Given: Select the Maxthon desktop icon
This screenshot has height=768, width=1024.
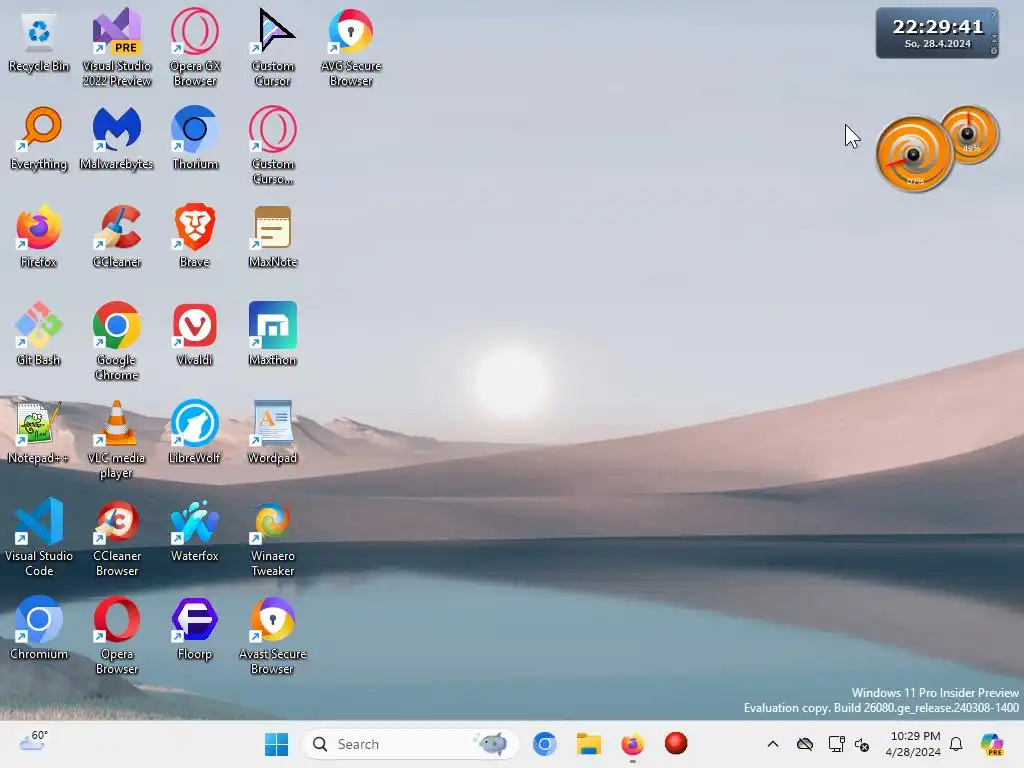Looking at the screenshot, I should 273,334.
